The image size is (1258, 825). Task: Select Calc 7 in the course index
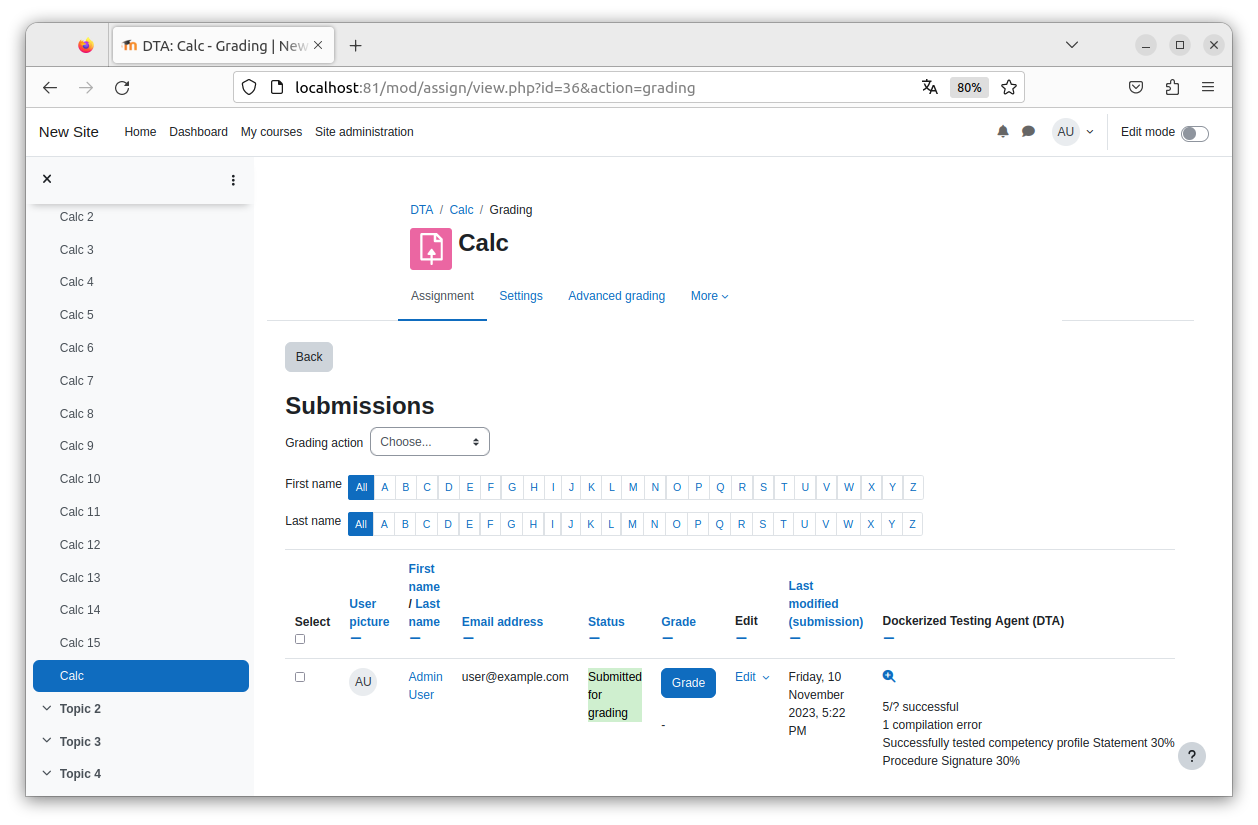point(77,381)
